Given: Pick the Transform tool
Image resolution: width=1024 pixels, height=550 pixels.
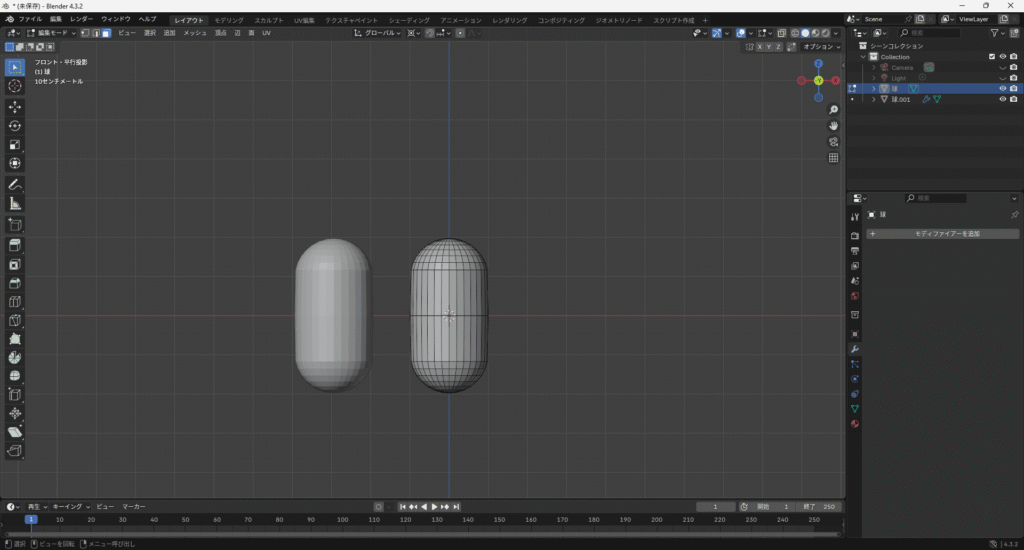Looking at the screenshot, I should [x=14, y=163].
